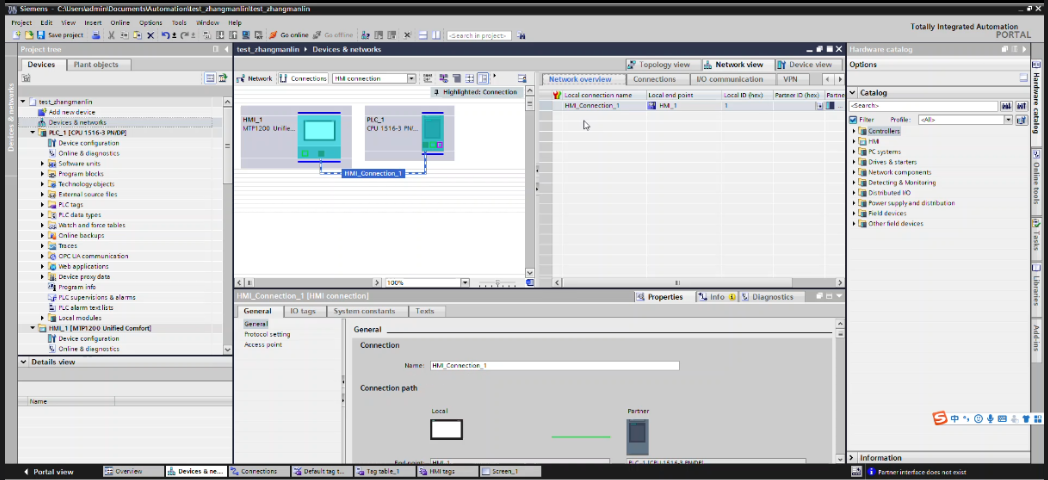Screen dimensions: 1048x480
Task: Click the Go online icon
Action: [273, 35]
